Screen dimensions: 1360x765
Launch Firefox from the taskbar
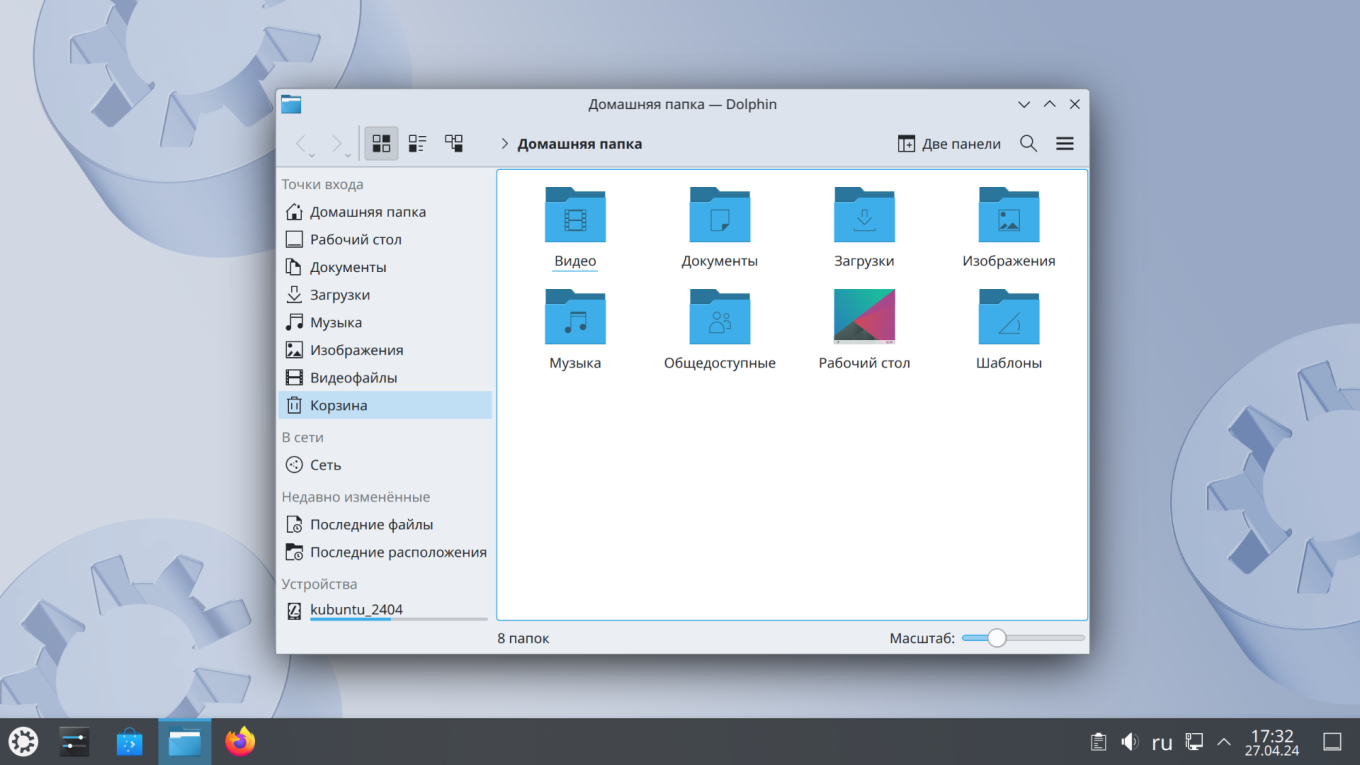pos(240,742)
